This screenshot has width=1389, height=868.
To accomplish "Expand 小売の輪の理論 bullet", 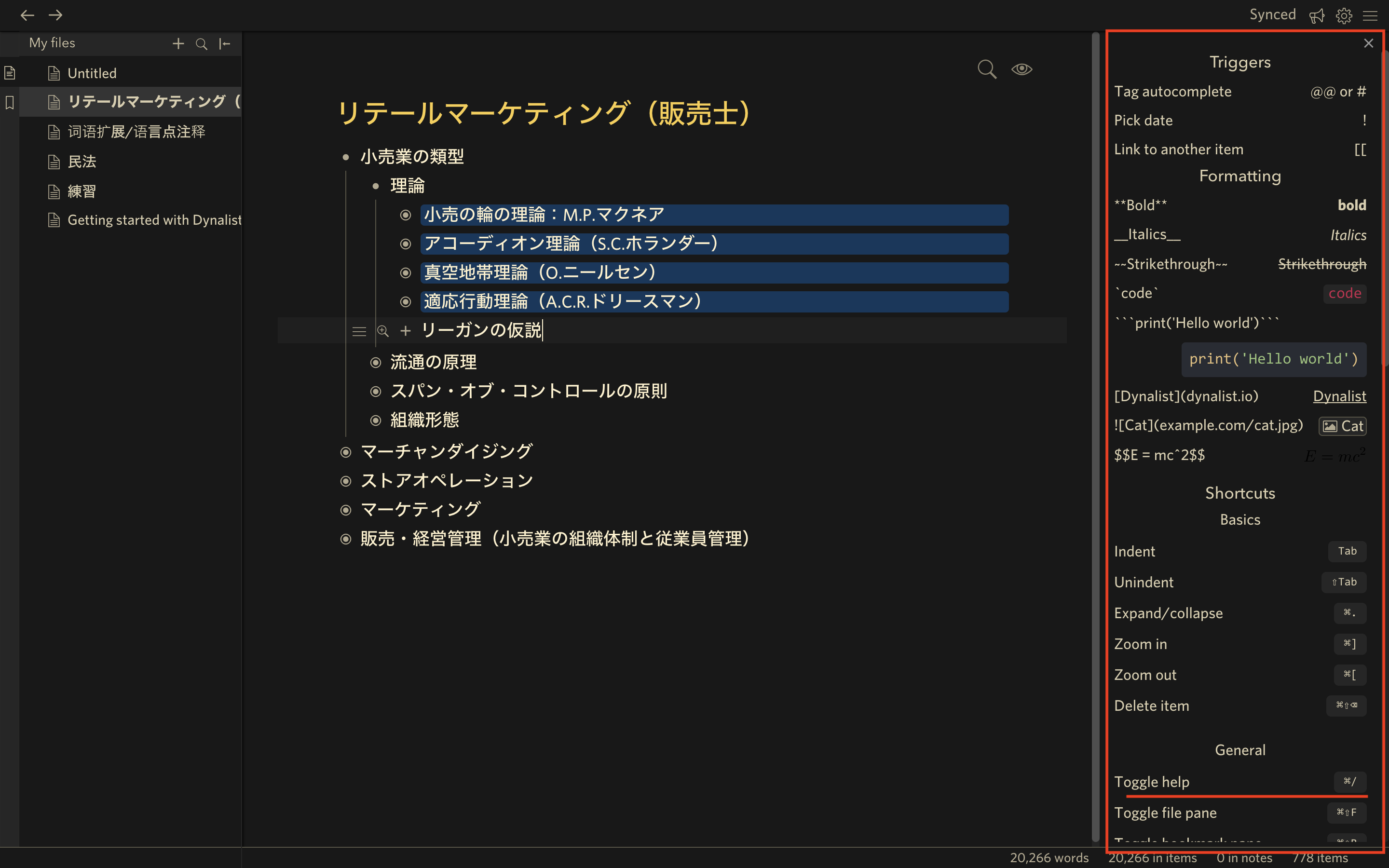I will [x=406, y=215].
